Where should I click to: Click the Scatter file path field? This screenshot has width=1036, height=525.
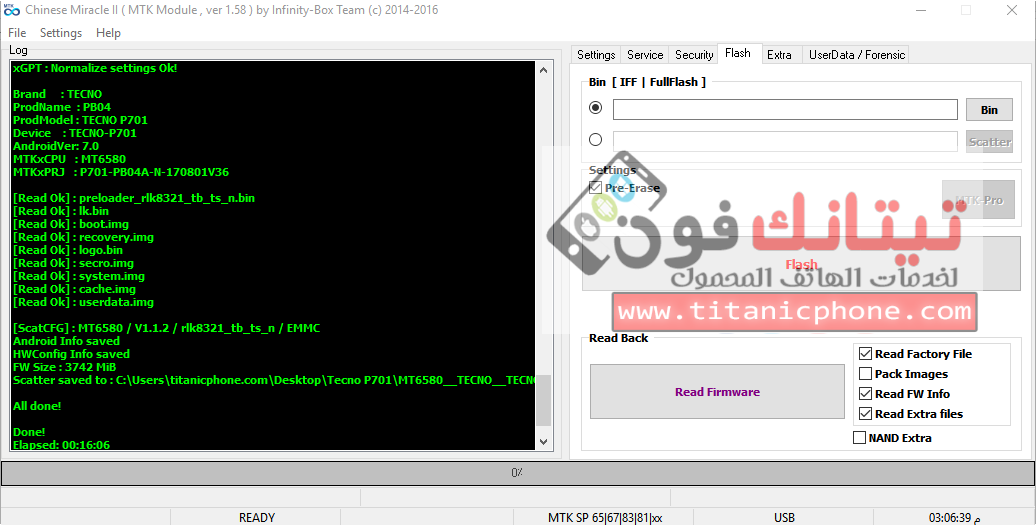(x=785, y=141)
